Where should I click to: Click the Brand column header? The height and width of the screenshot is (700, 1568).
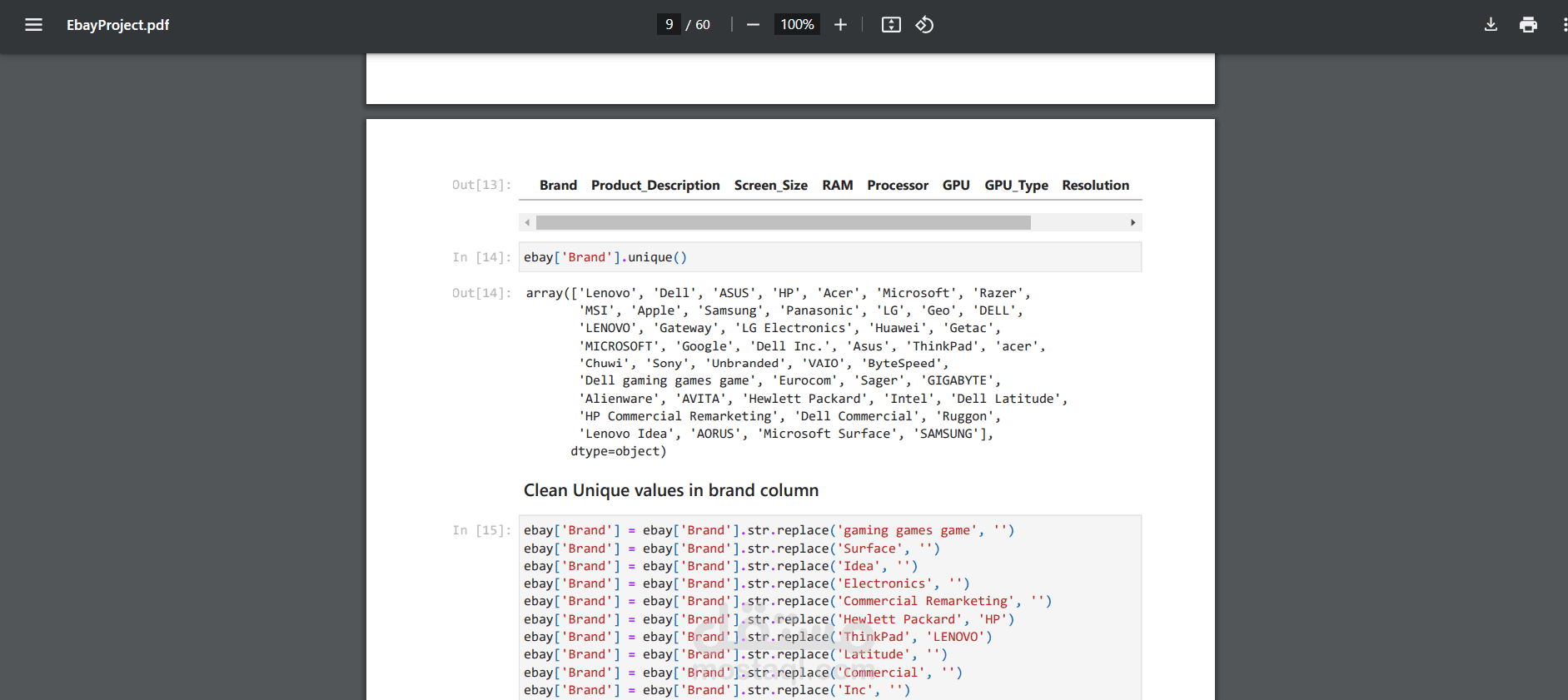pyautogui.click(x=558, y=185)
